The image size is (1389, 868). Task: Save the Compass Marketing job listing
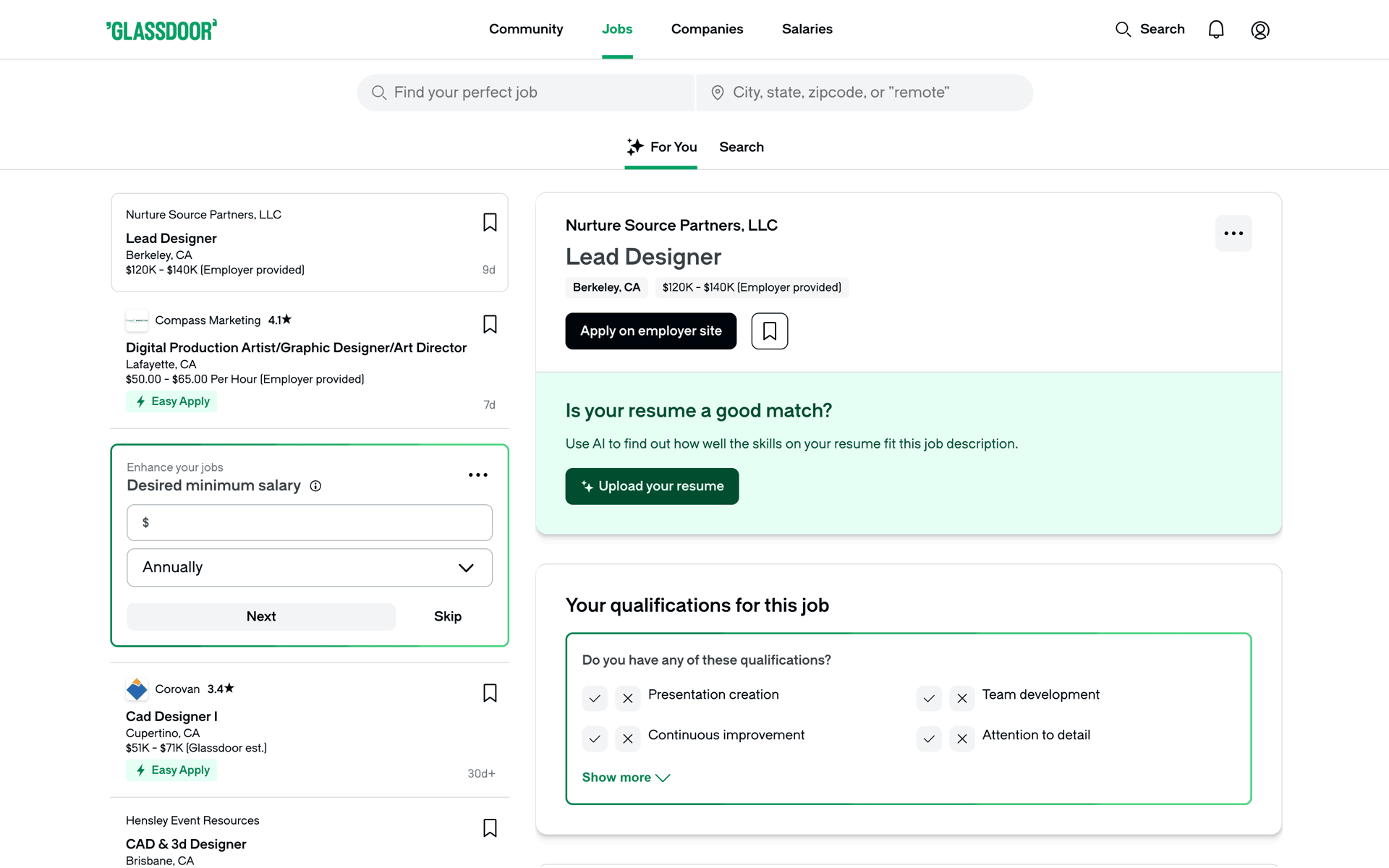point(490,324)
